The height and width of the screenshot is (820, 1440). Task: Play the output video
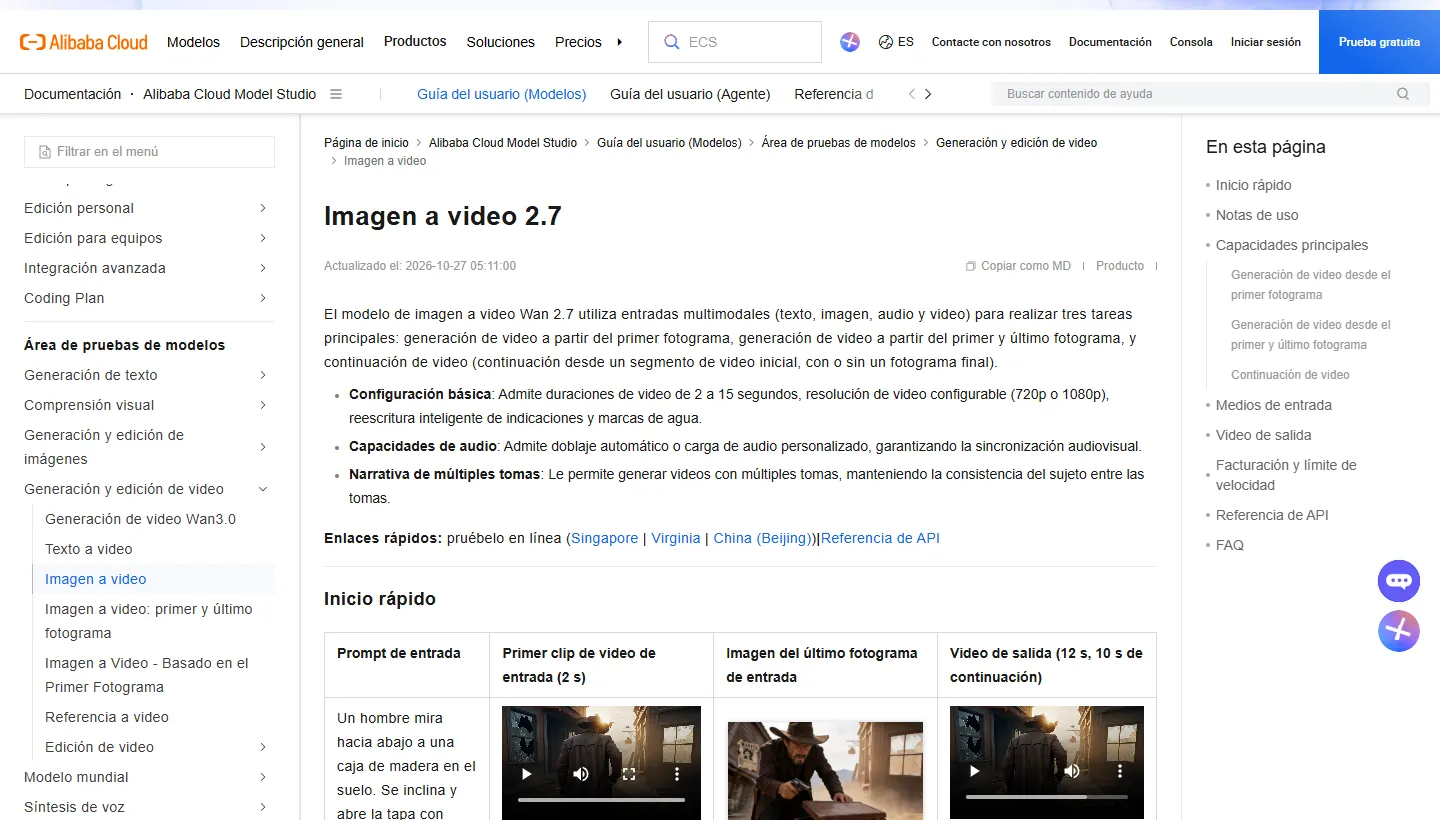click(x=974, y=771)
